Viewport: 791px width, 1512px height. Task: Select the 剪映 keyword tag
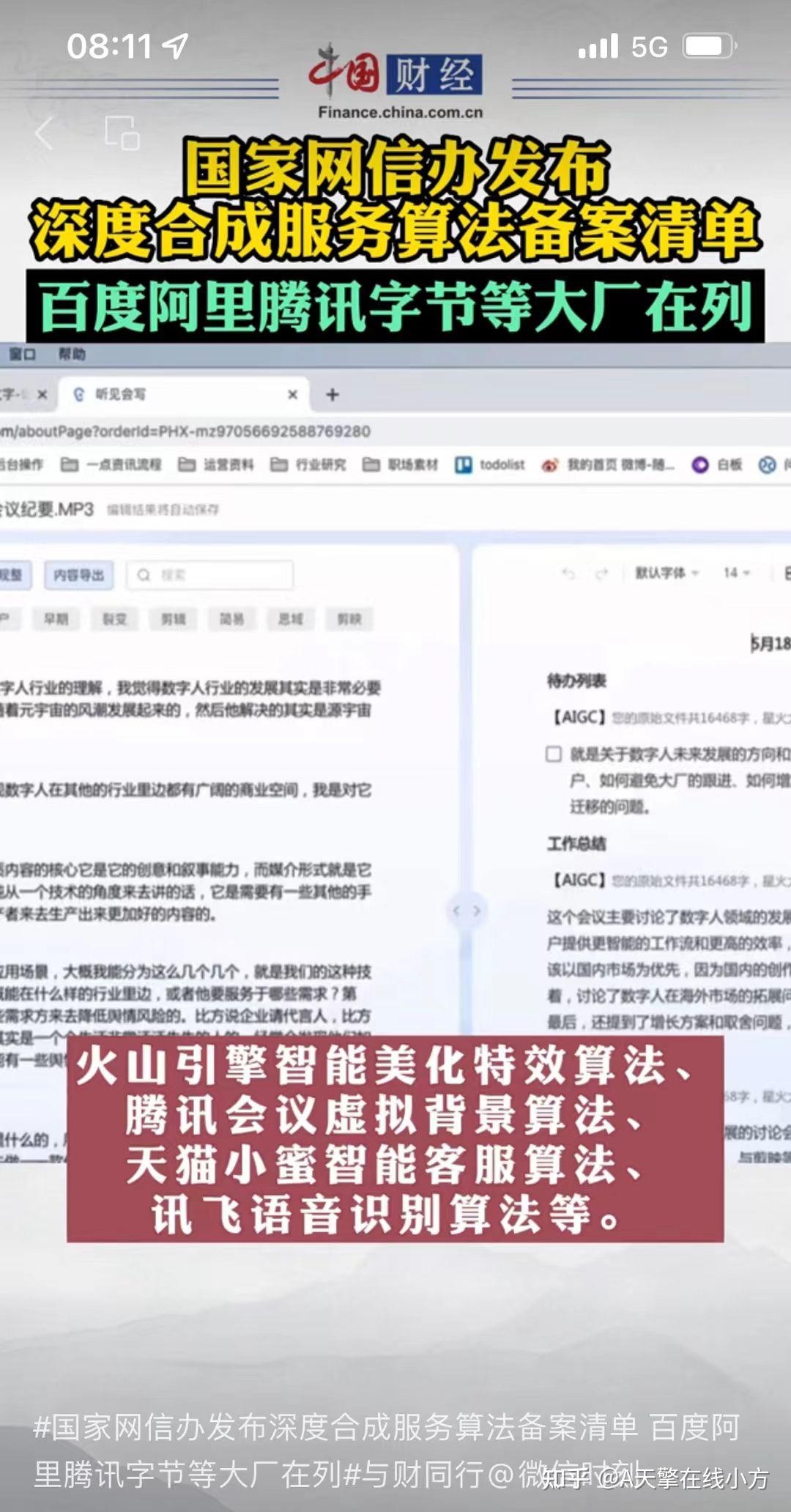click(349, 620)
